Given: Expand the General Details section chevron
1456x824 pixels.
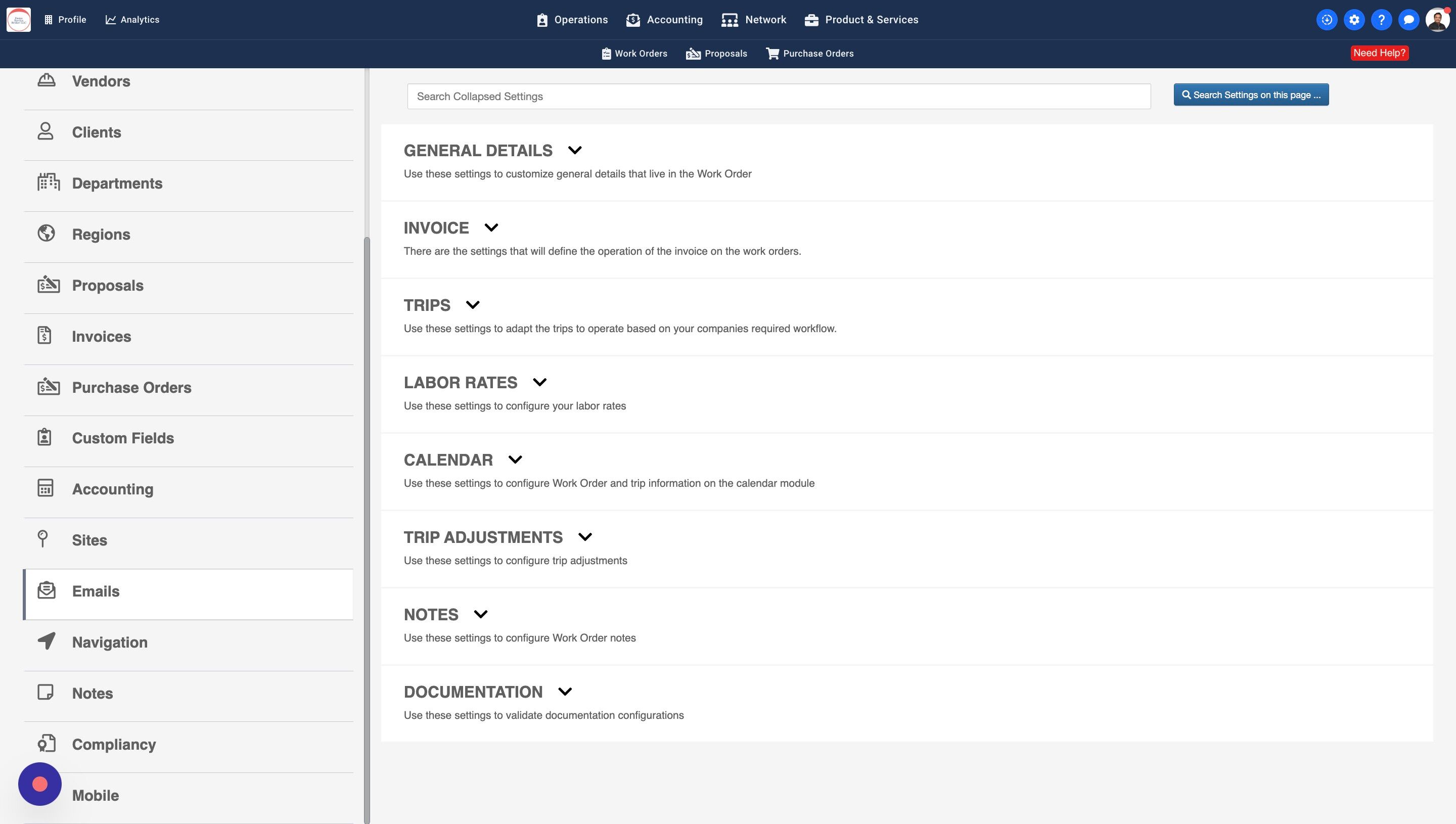Looking at the screenshot, I should (x=574, y=151).
